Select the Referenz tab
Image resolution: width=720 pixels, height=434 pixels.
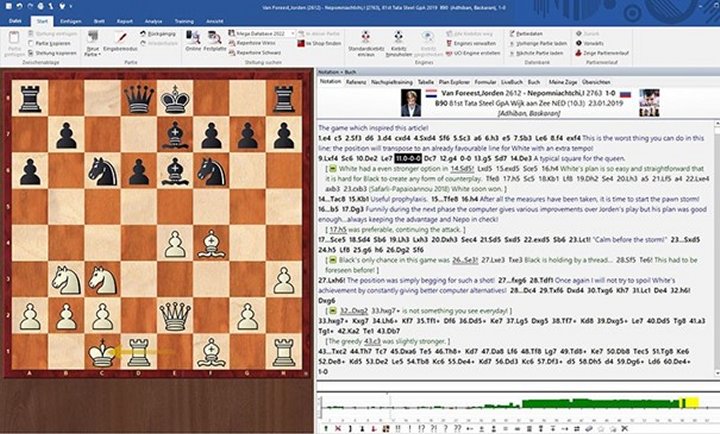coord(356,82)
